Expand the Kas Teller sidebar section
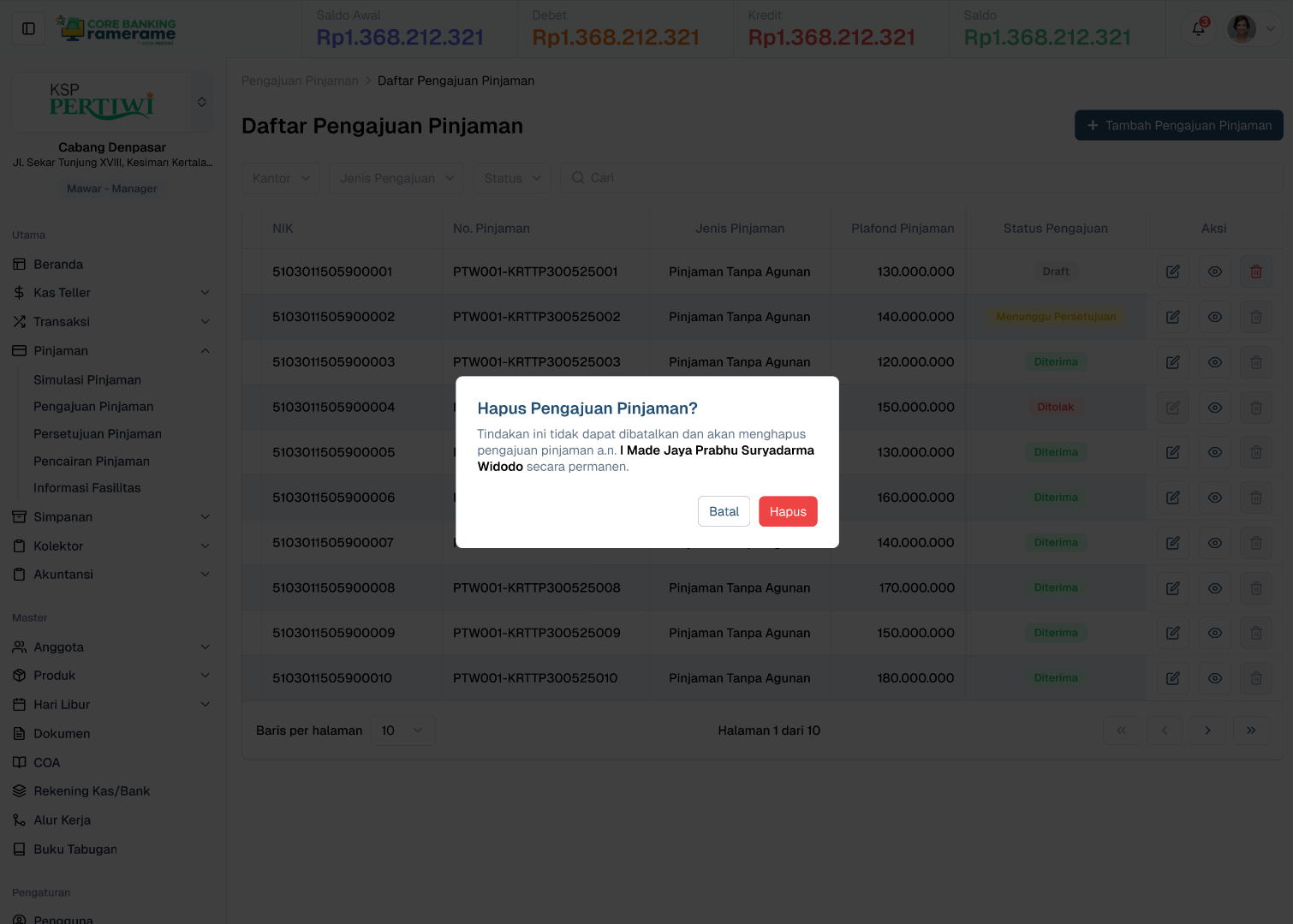 [111, 292]
